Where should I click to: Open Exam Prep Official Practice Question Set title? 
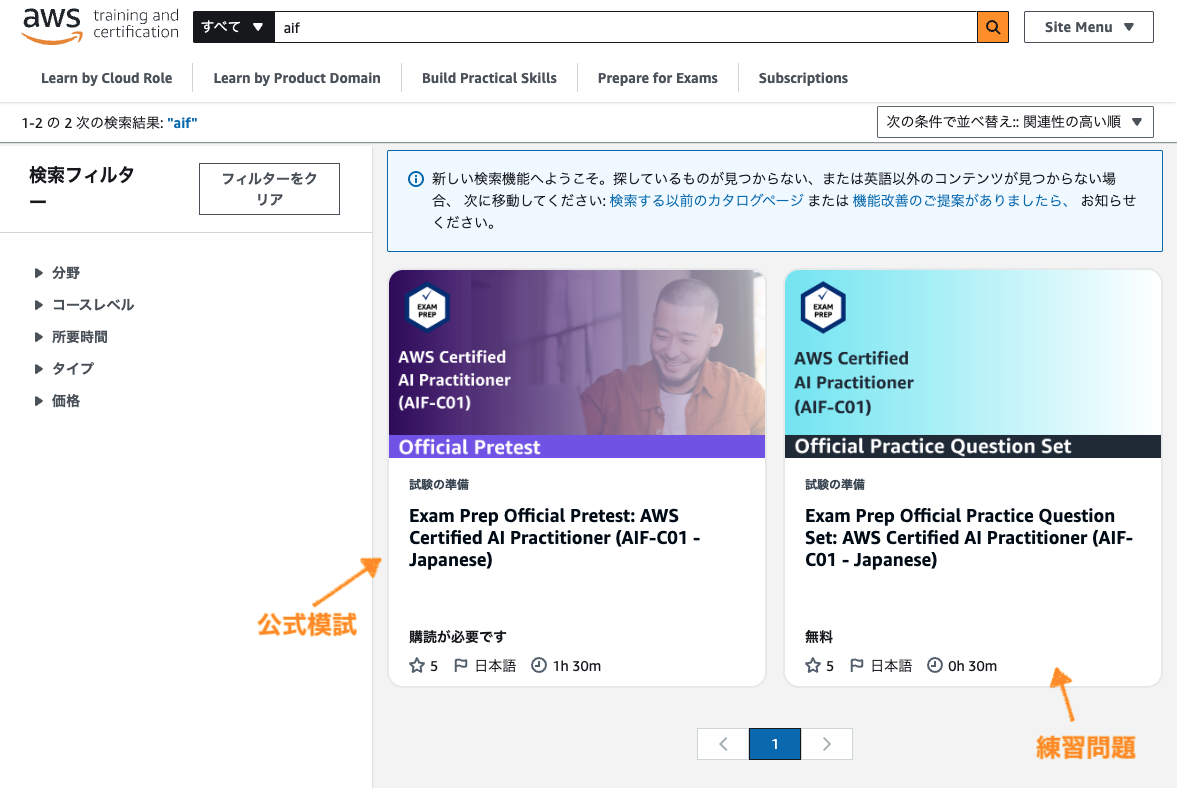point(969,537)
